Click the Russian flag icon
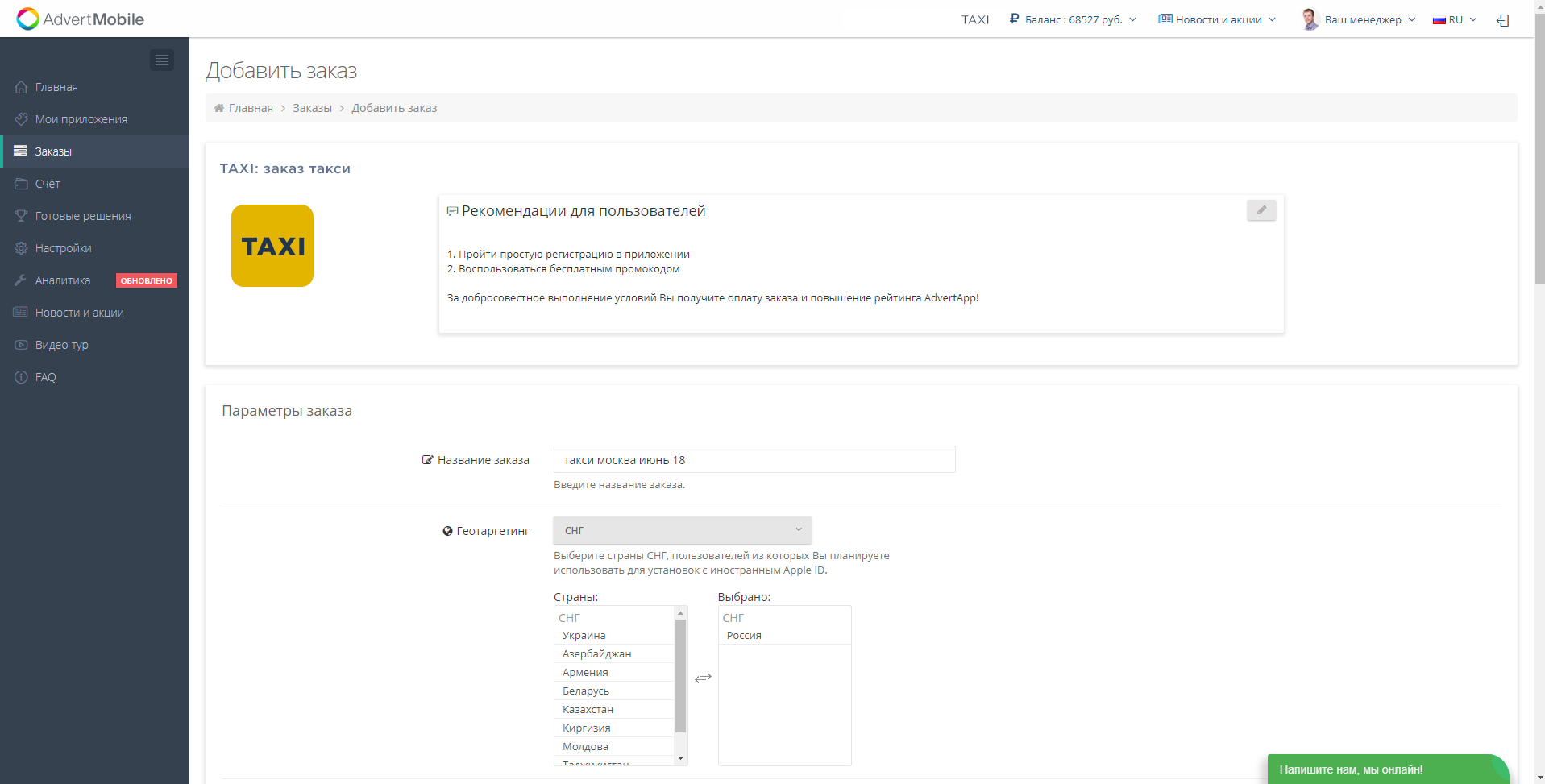 tap(1439, 20)
